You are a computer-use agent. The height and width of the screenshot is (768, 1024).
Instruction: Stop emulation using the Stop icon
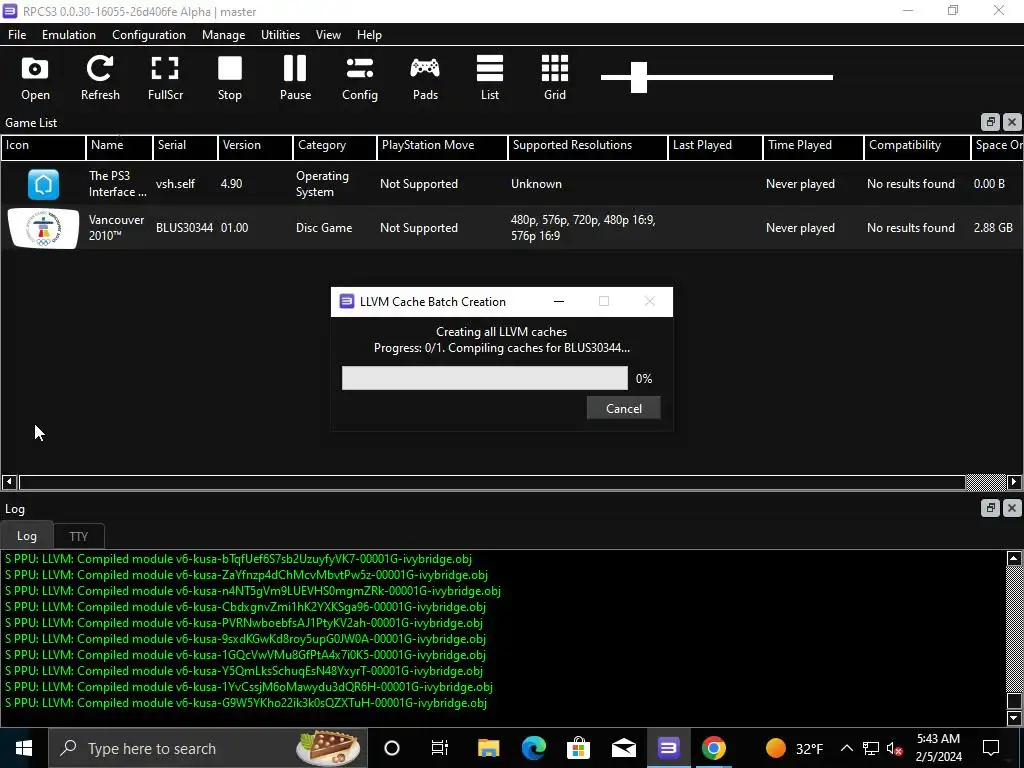click(230, 78)
